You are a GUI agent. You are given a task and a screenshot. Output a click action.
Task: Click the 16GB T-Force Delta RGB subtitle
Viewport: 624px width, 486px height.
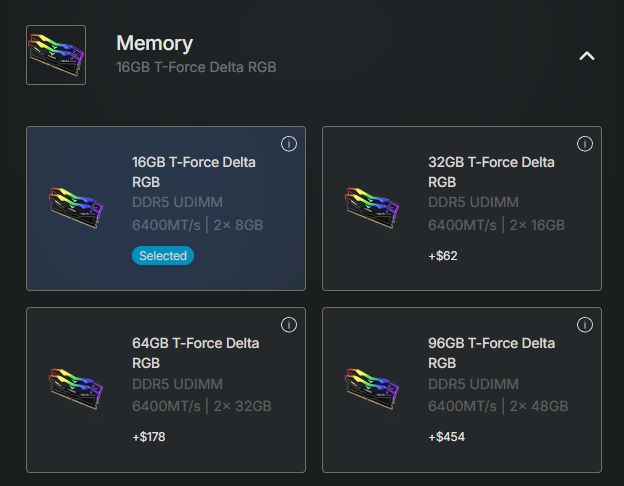(x=196, y=67)
